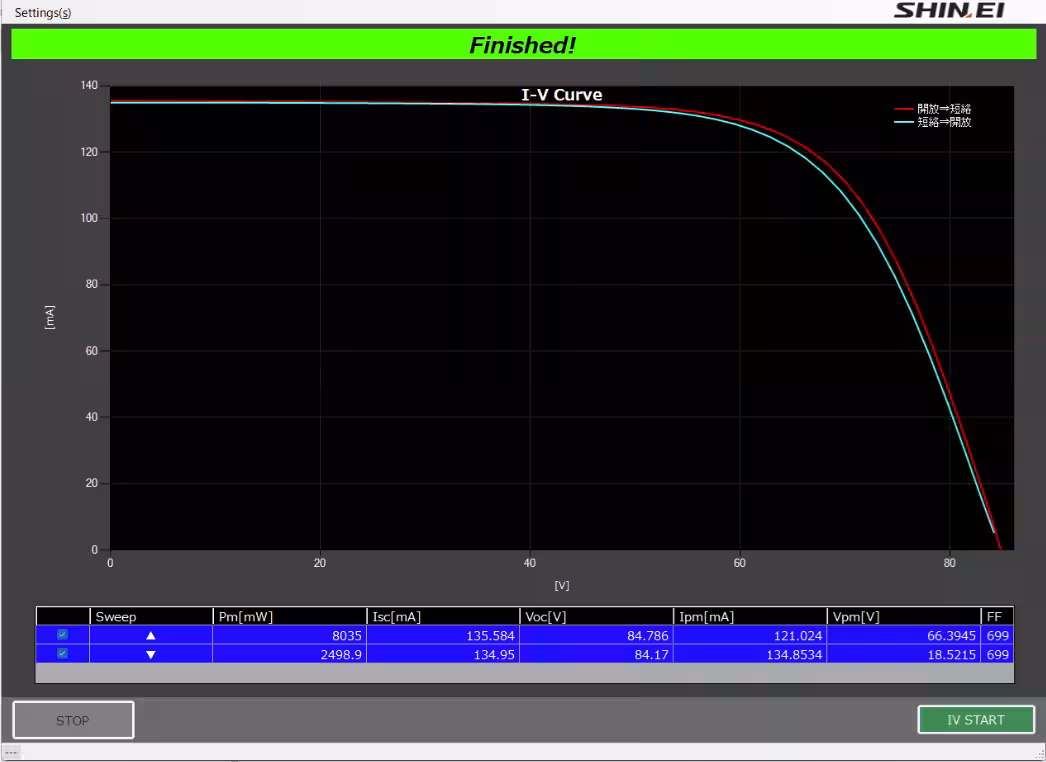The width and height of the screenshot is (1046, 762).
Task: Click the Voc[V] column header
Action: (597, 617)
